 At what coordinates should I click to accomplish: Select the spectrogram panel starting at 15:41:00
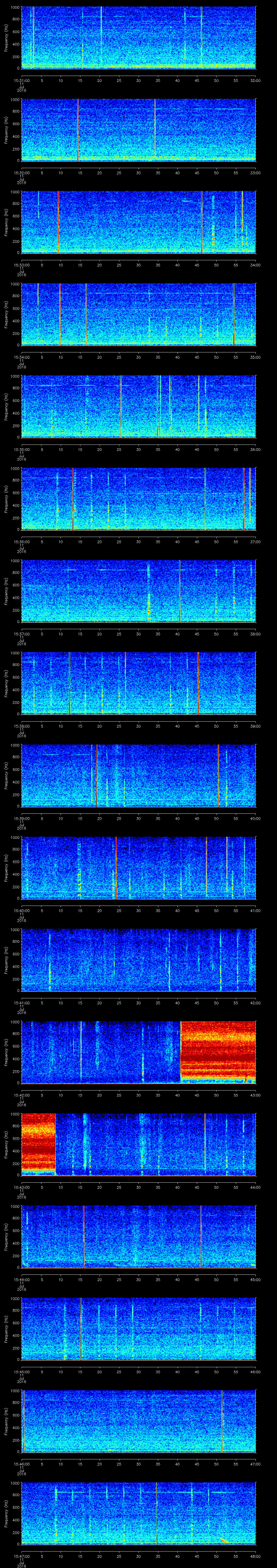[138, 960]
